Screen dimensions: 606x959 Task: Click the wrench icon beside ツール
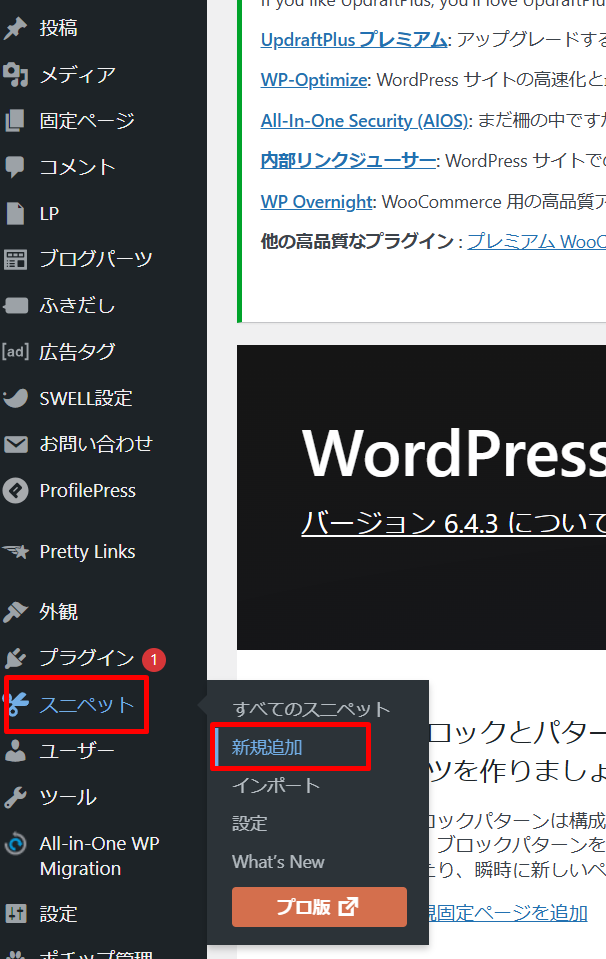coord(15,797)
